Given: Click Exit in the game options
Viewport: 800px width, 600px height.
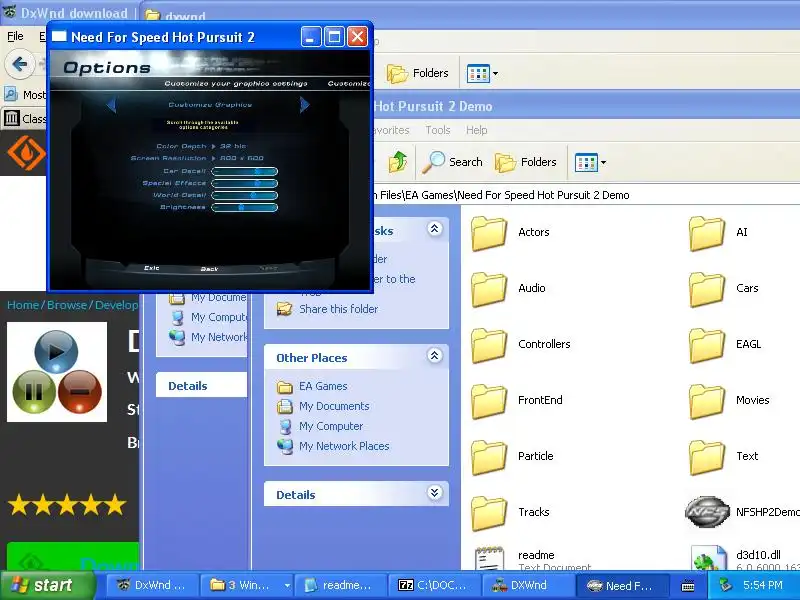Looking at the screenshot, I should pyautogui.click(x=152, y=268).
